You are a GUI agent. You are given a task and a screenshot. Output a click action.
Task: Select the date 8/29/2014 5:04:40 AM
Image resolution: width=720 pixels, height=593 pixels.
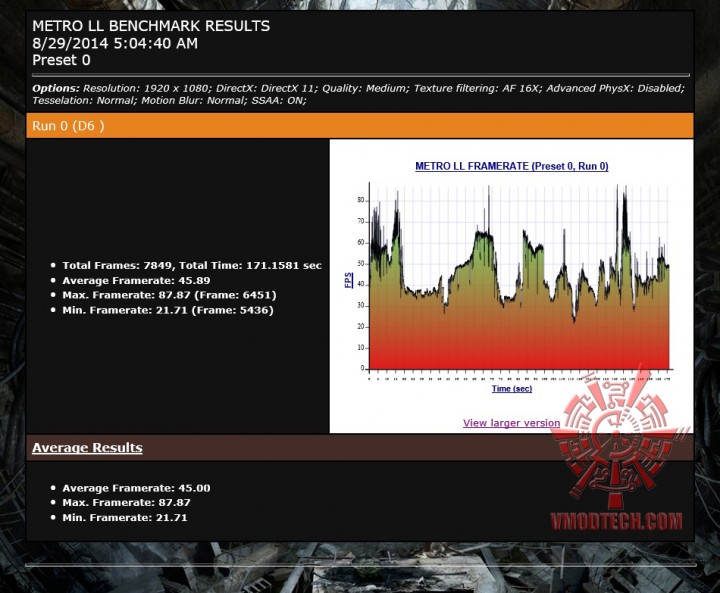tap(115, 44)
